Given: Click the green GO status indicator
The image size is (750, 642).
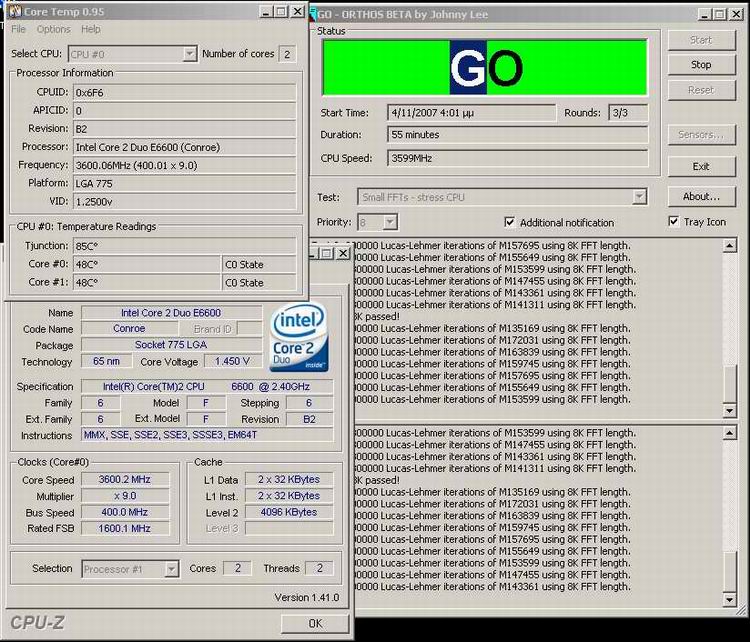Looking at the screenshot, I should pos(485,67).
